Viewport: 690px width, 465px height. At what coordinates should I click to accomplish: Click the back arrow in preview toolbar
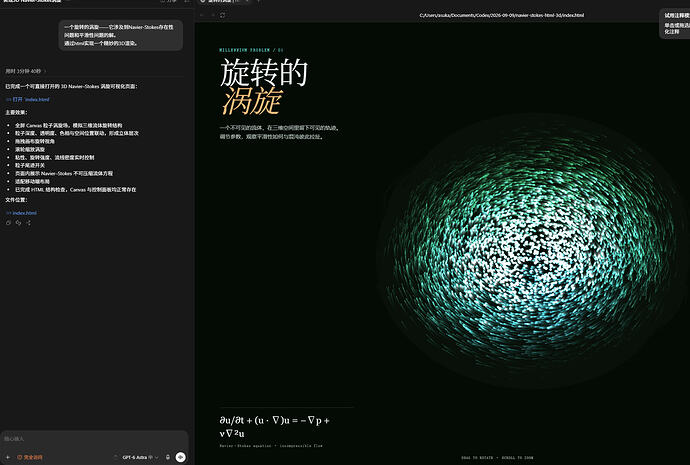tap(202, 15)
